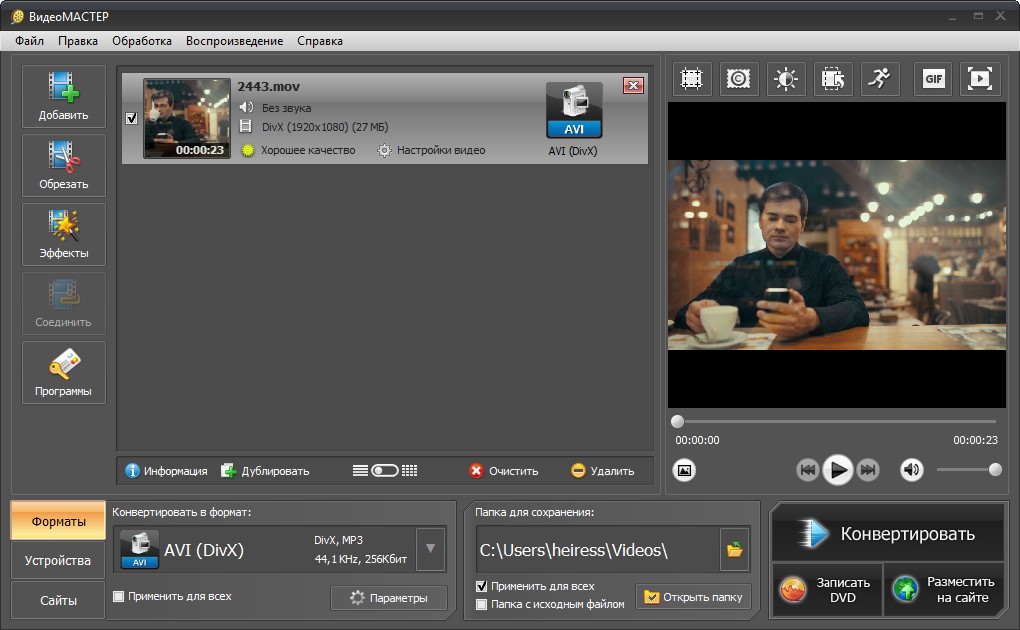
Task: Enable Применить для всех under format
Action: (x=118, y=596)
